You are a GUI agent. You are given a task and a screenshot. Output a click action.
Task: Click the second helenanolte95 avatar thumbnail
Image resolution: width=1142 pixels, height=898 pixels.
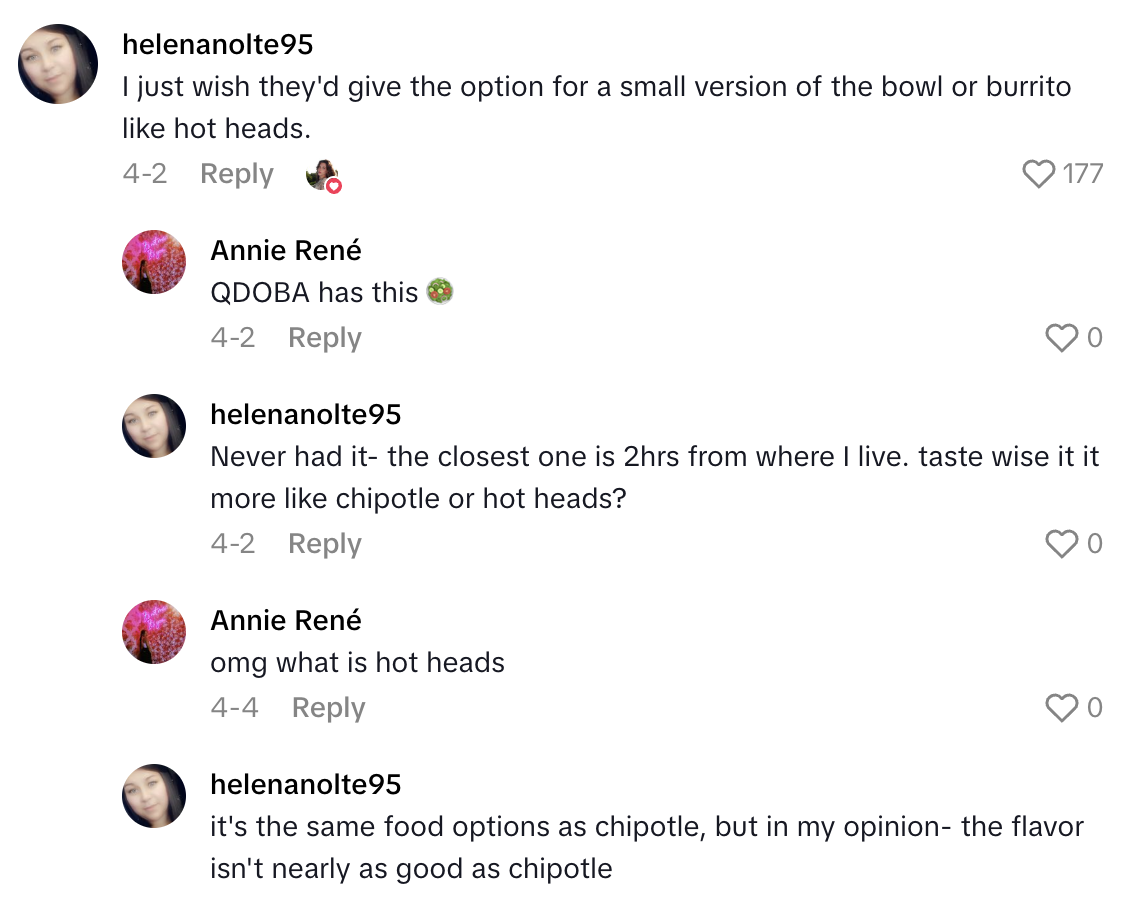[154, 426]
